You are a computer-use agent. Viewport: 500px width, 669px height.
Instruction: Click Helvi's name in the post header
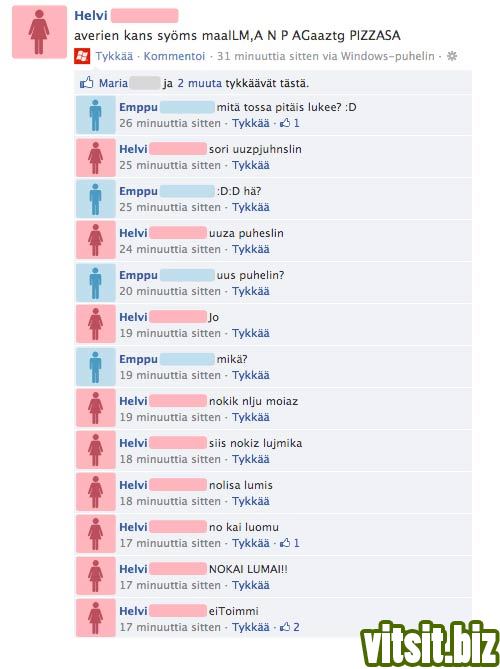(90, 16)
